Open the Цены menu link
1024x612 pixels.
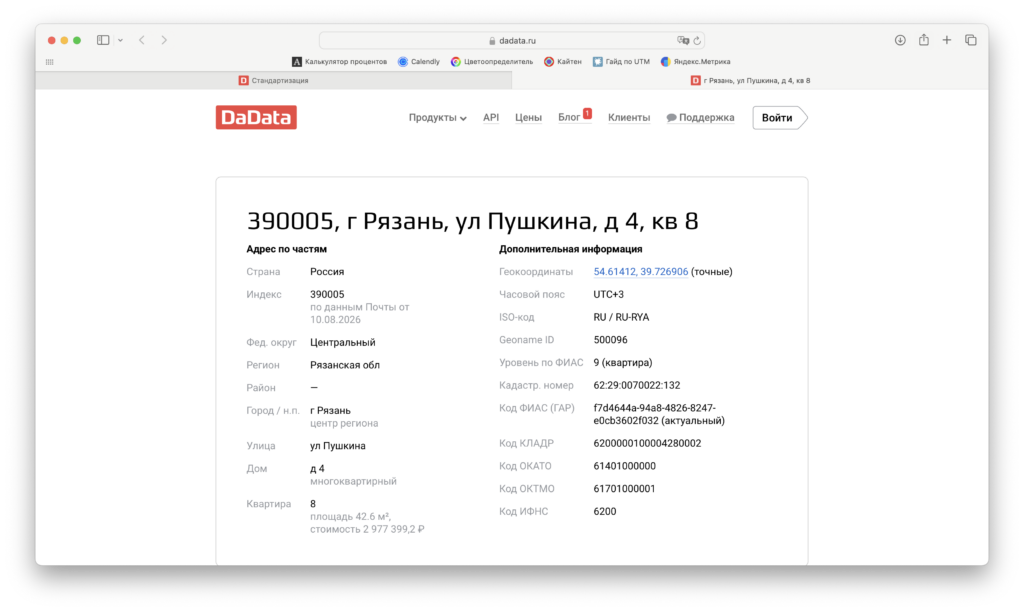click(x=528, y=118)
